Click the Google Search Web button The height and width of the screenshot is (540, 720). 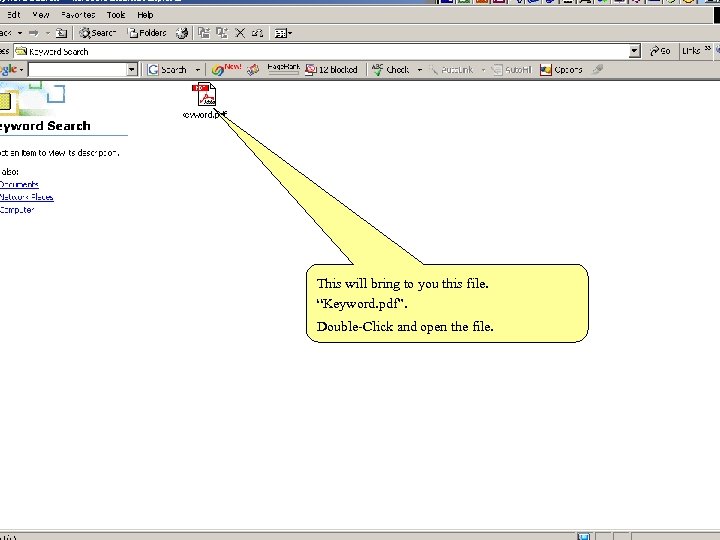tap(167, 70)
